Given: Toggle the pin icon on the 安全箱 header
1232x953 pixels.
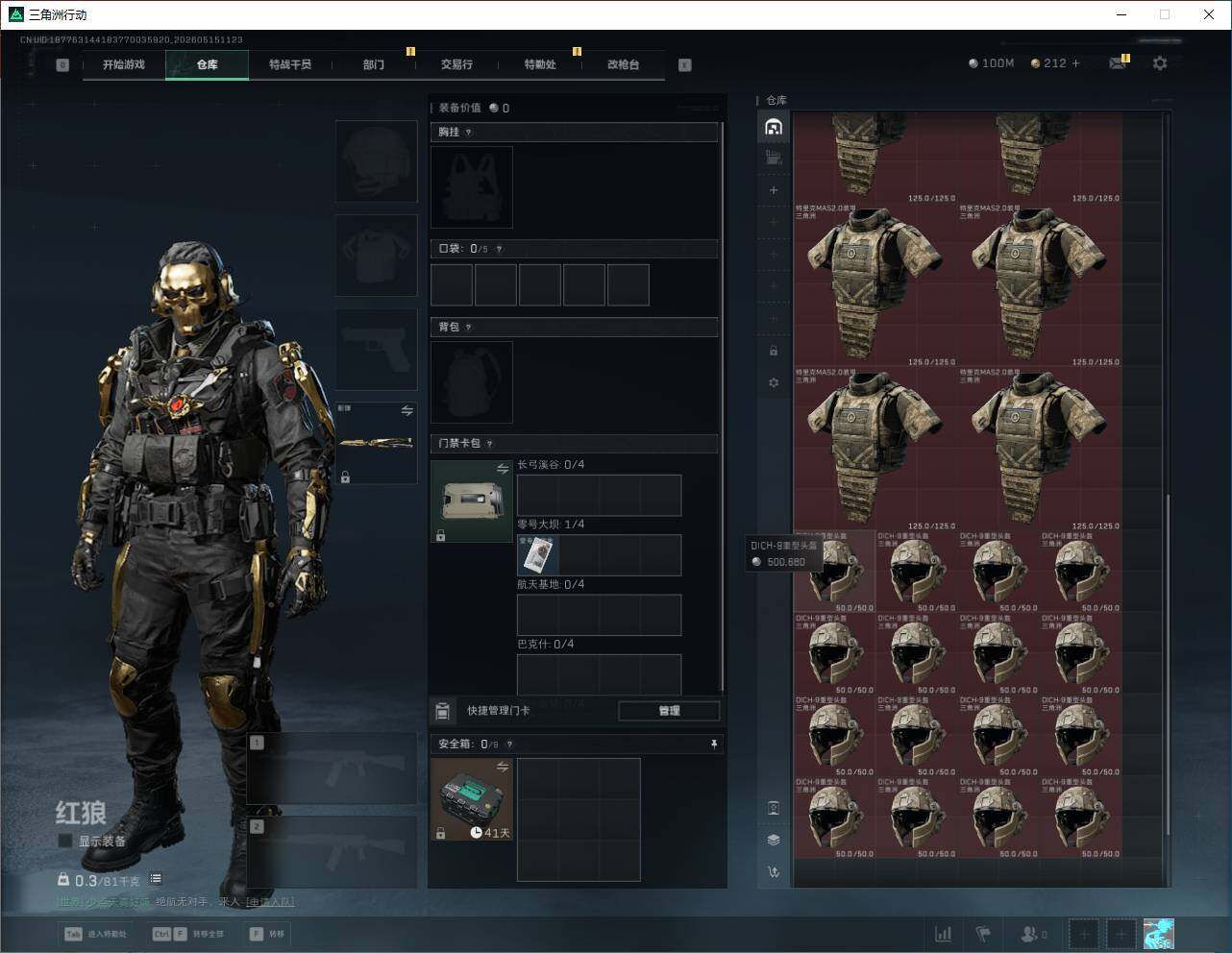Looking at the screenshot, I should tap(713, 744).
